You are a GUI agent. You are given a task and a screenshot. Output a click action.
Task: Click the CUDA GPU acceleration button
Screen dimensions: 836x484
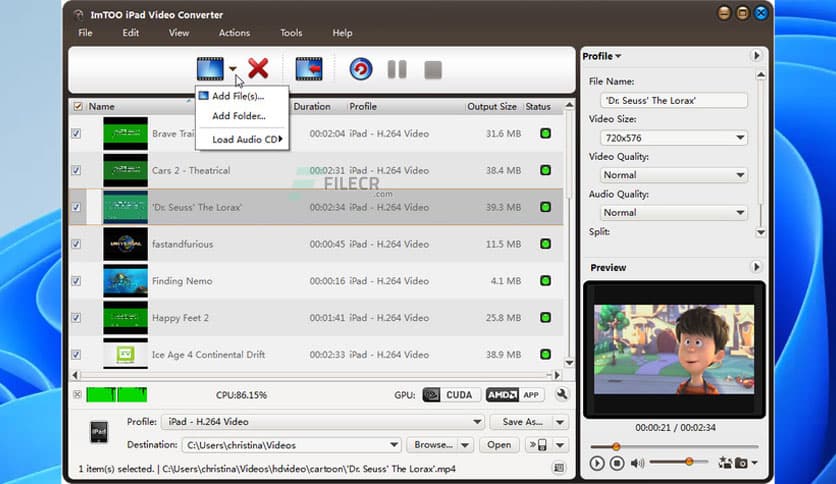pos(452,395)
